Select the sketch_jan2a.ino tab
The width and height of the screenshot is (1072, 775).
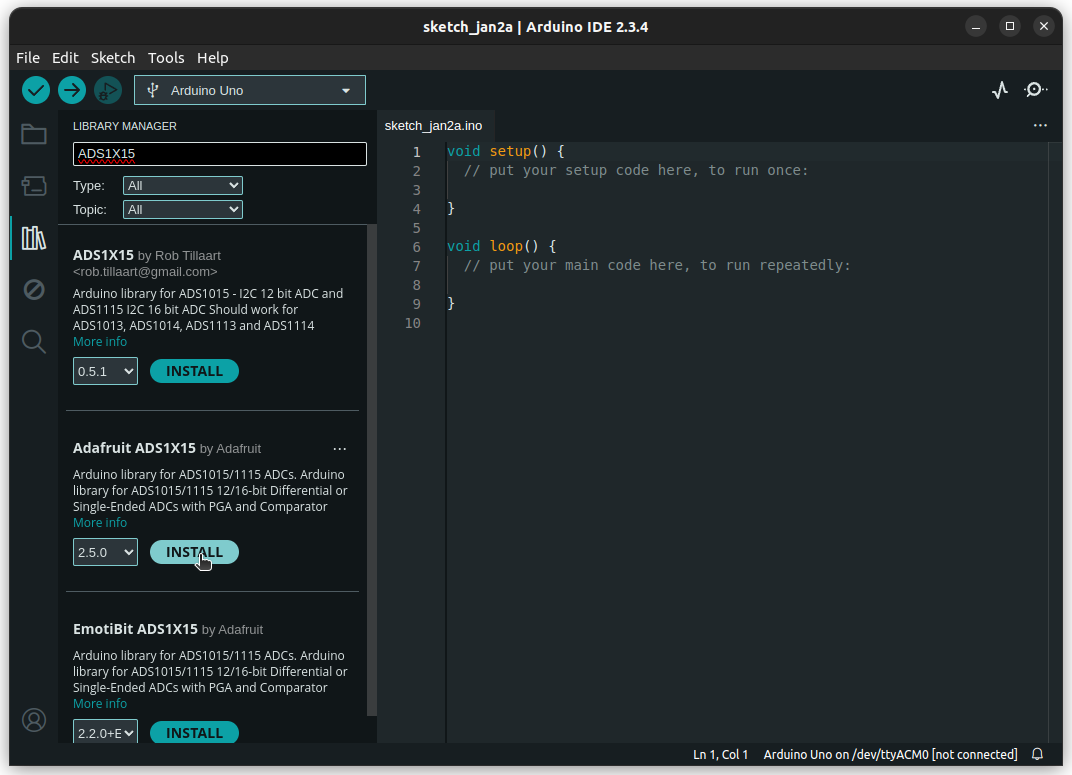tap(435, 125)
